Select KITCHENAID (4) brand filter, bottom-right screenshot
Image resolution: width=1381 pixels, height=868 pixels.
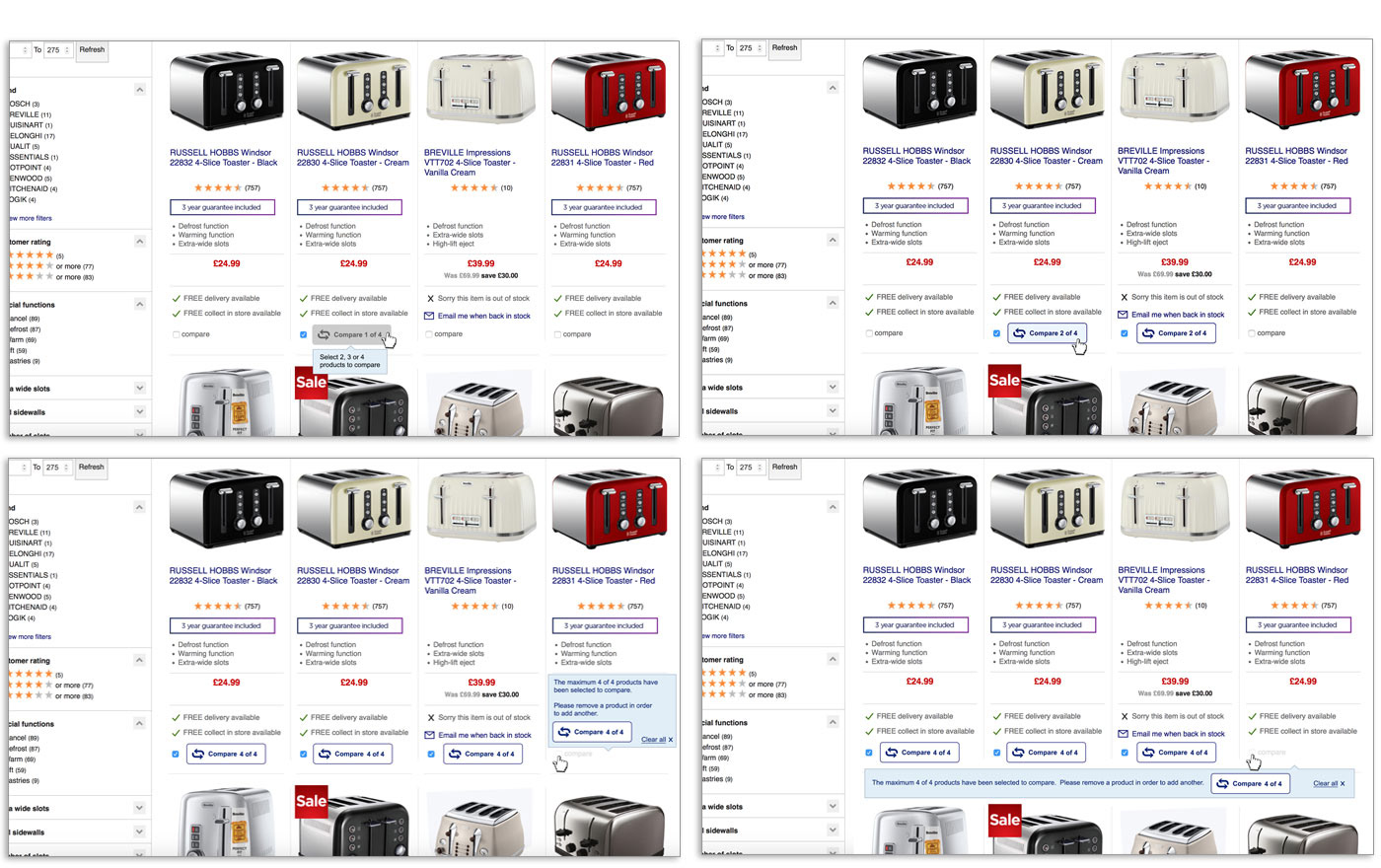[726, 607]
